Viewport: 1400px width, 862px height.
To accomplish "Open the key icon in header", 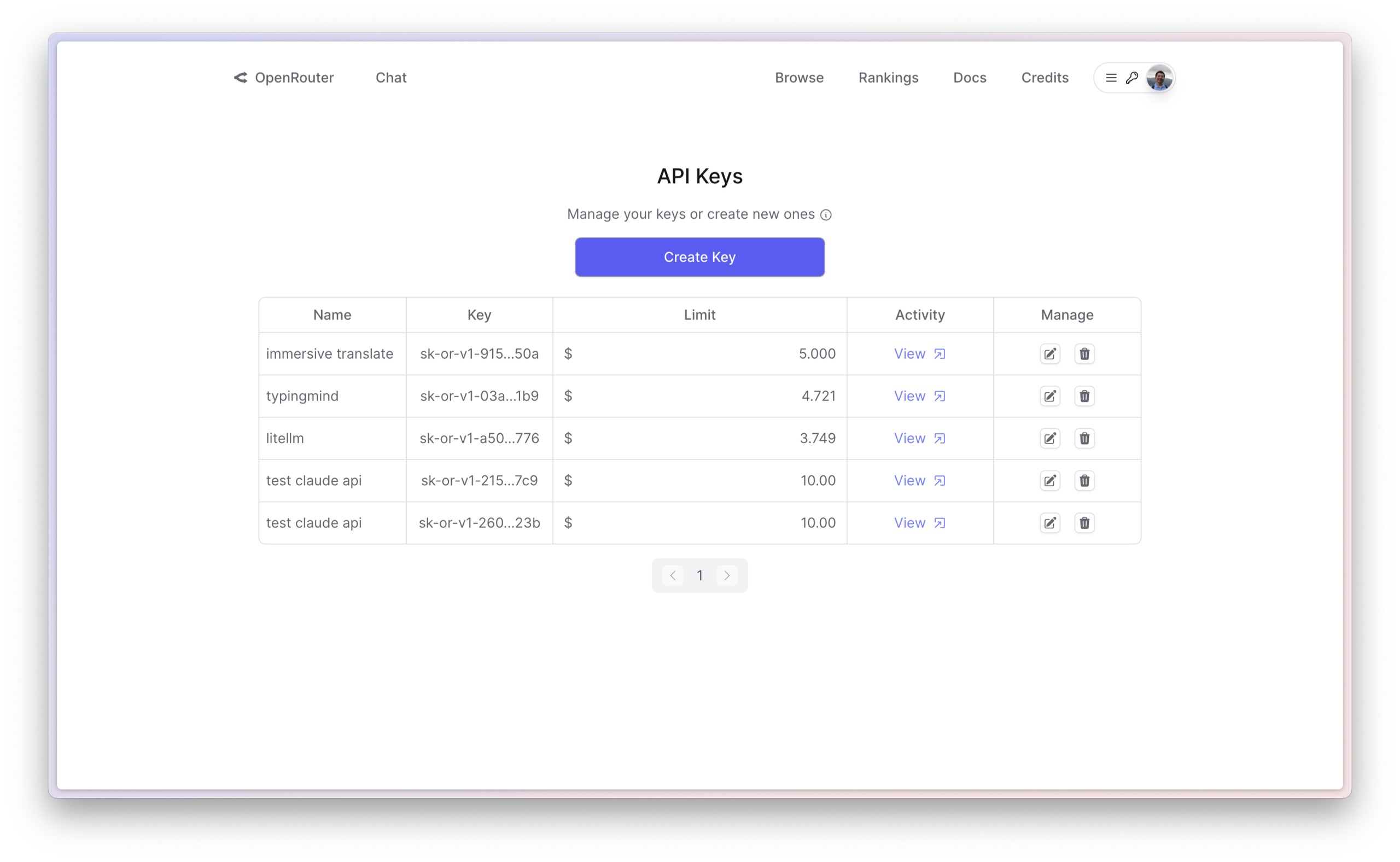I will click(1131, 78).
